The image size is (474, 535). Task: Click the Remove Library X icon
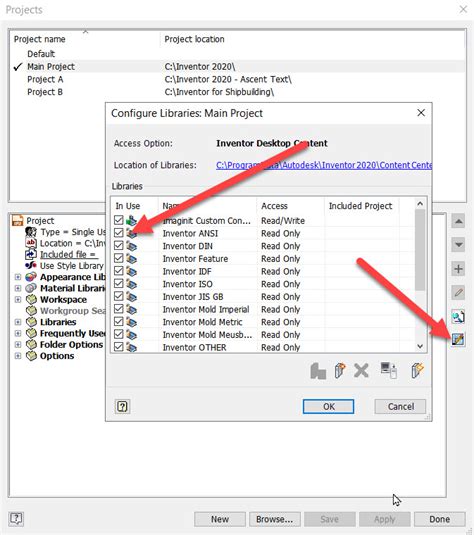point(361,371)
